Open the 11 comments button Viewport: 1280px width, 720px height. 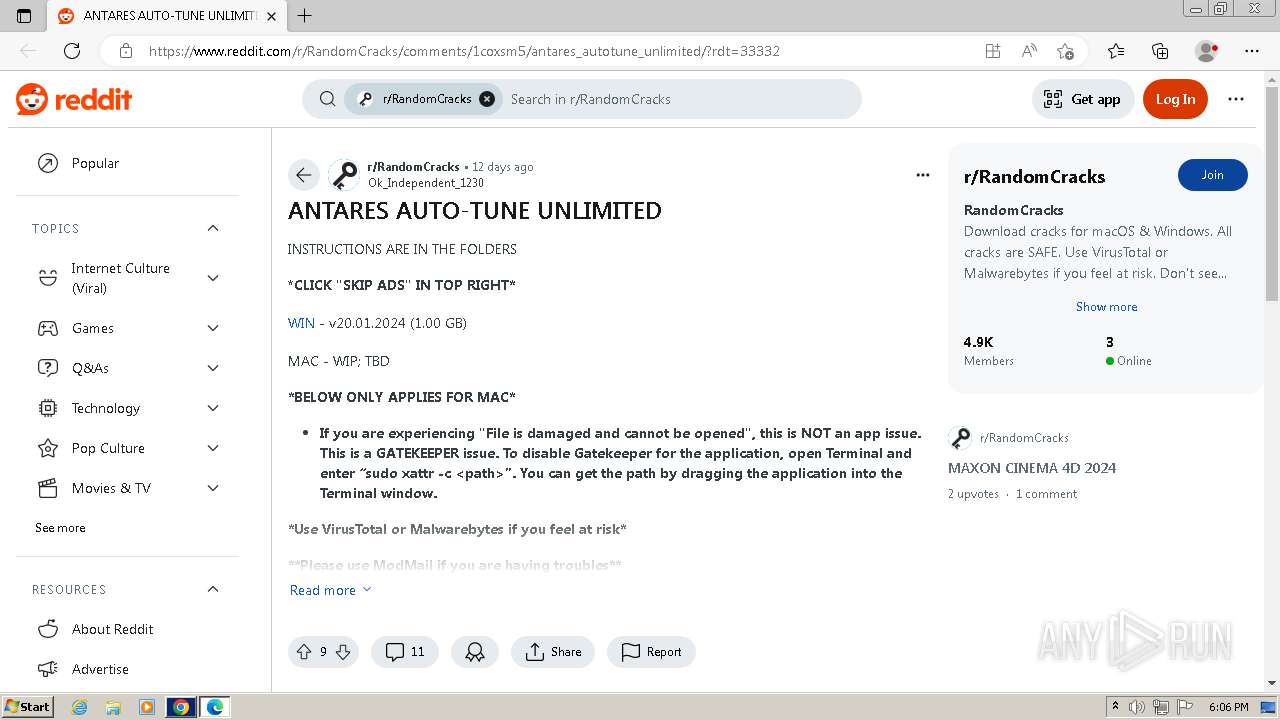pyautogui.click(x=405, y=652)
